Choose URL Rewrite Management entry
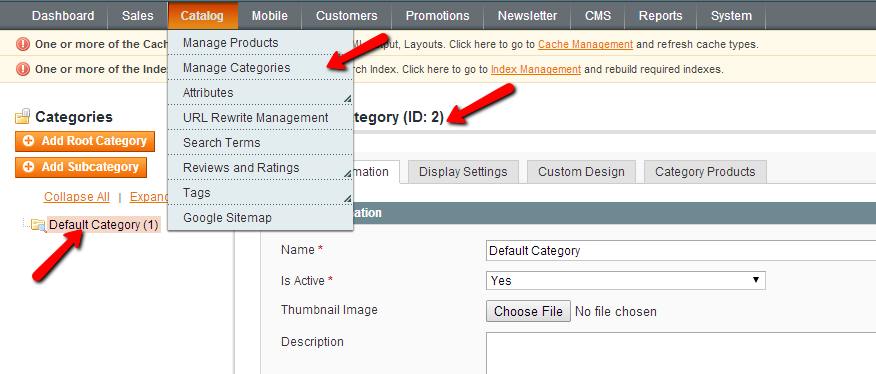This screenshot has height=374, width=876. tap(260, 118)
